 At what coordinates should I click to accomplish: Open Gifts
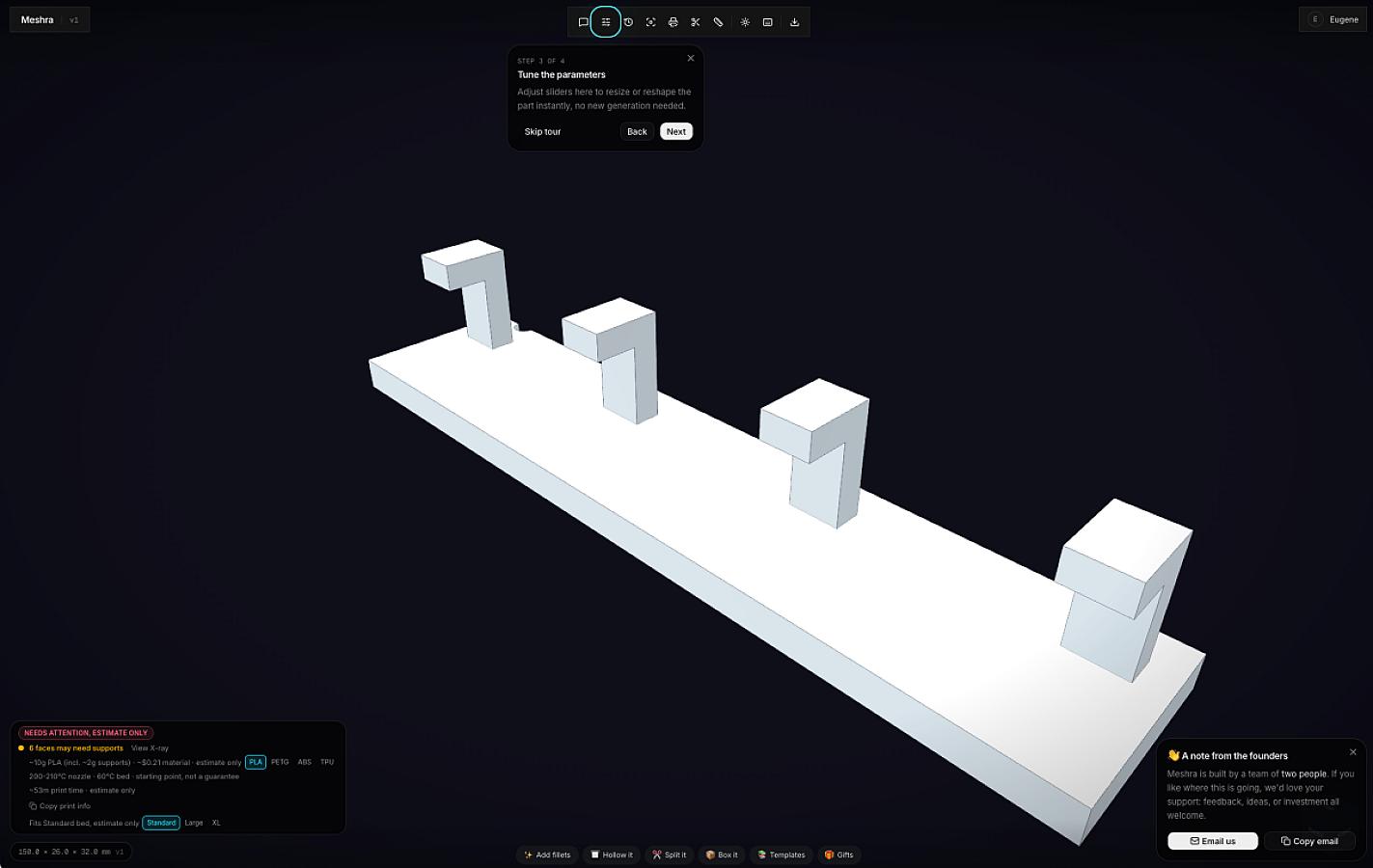point(838,854)
